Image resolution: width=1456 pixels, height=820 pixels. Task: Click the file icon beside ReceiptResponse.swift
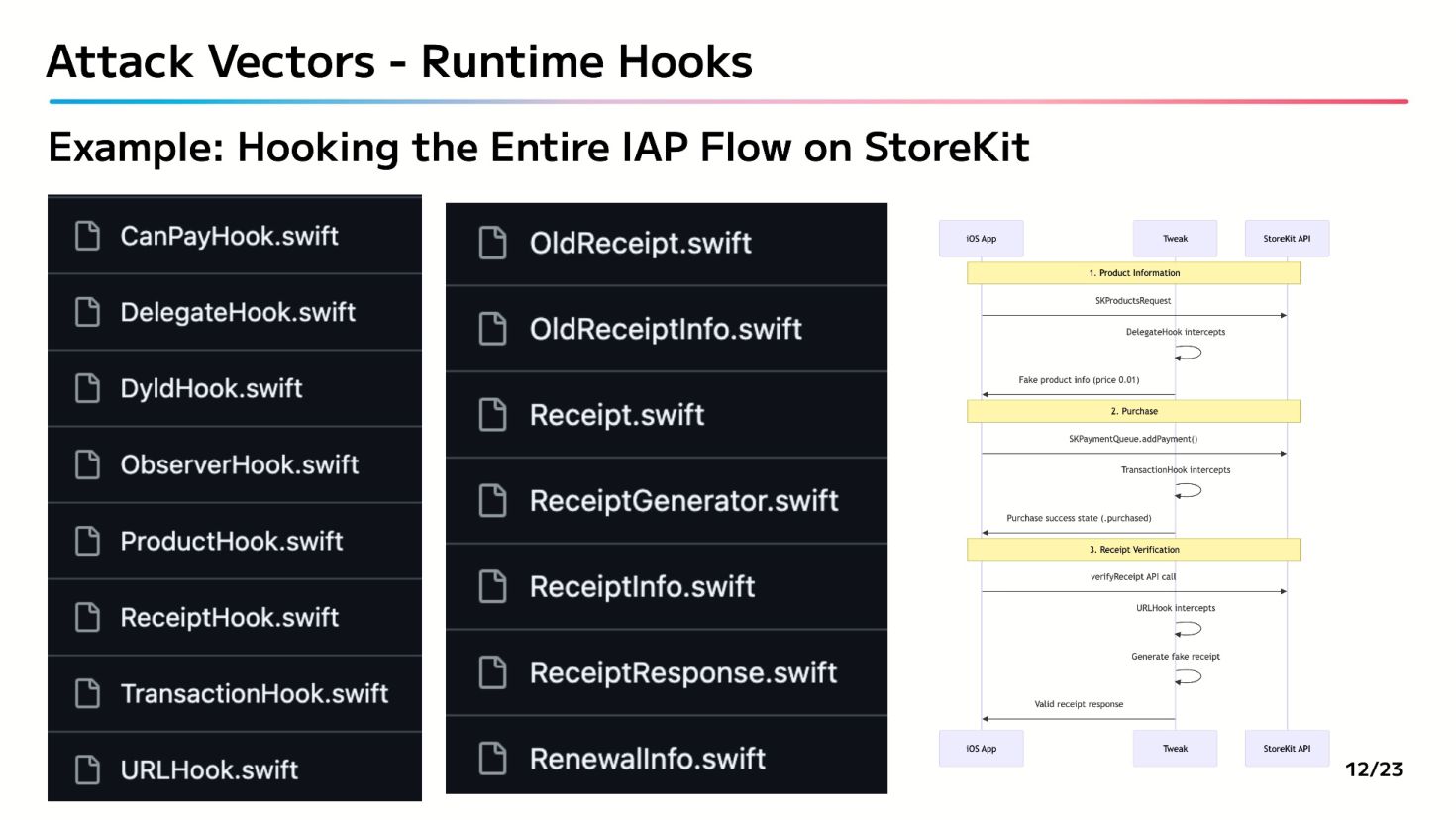tap(493, 672)
